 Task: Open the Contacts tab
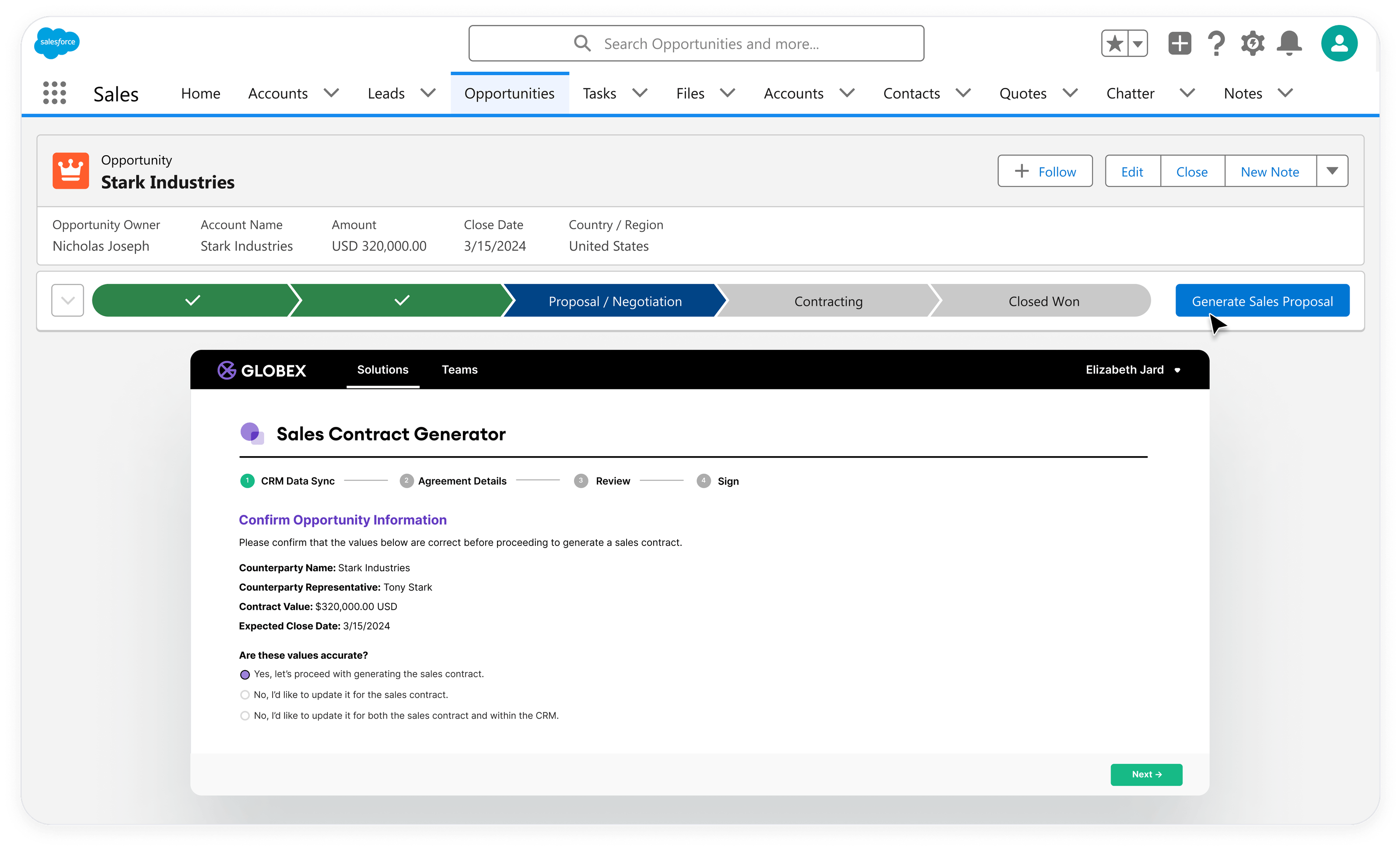911,93
